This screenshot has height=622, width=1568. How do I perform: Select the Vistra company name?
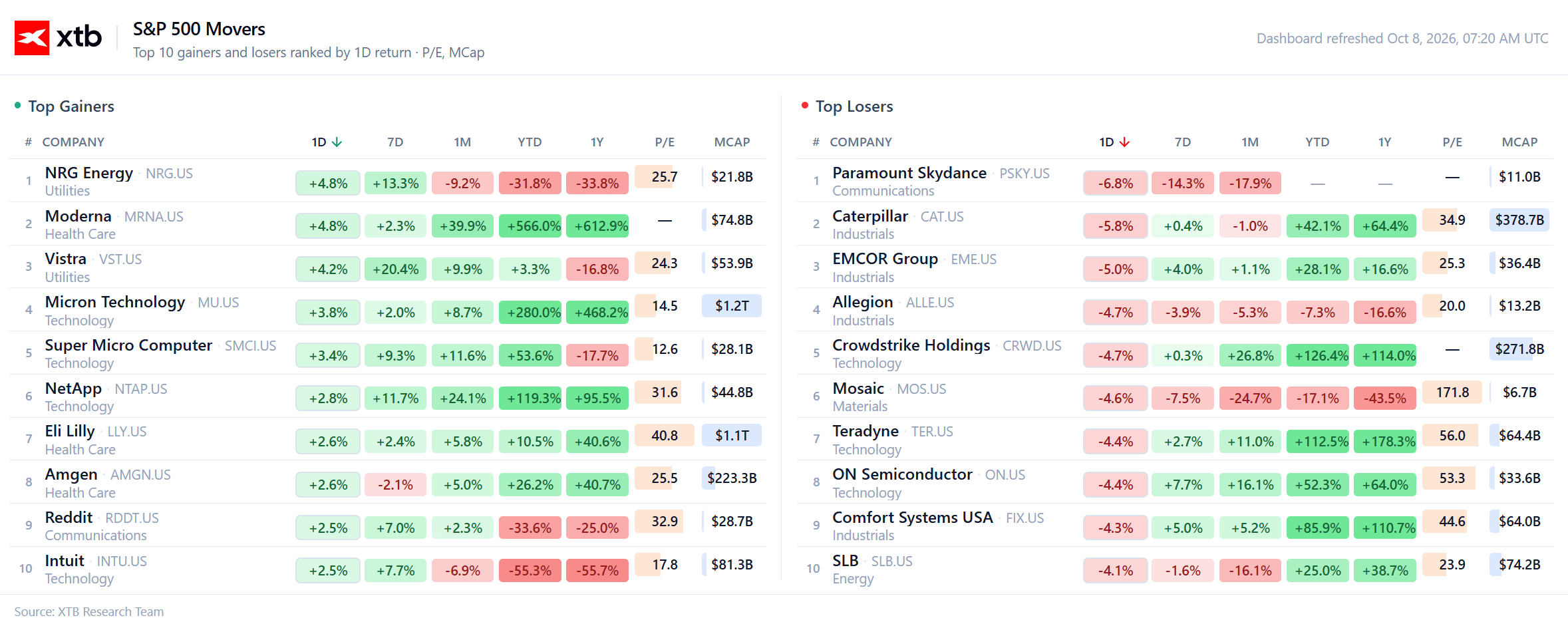coord(65,259)
